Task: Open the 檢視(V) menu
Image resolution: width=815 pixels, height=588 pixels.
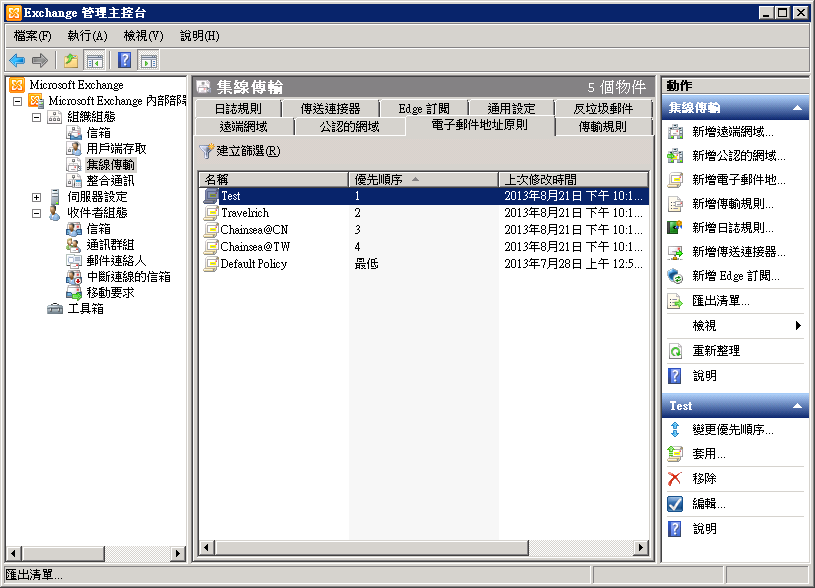Action: point(143,36)
